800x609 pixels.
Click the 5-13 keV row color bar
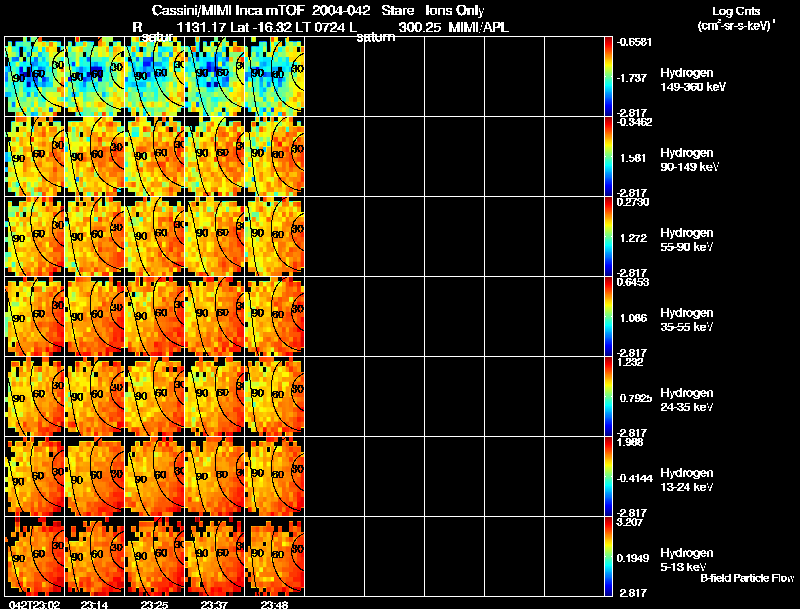click(608, 557)
